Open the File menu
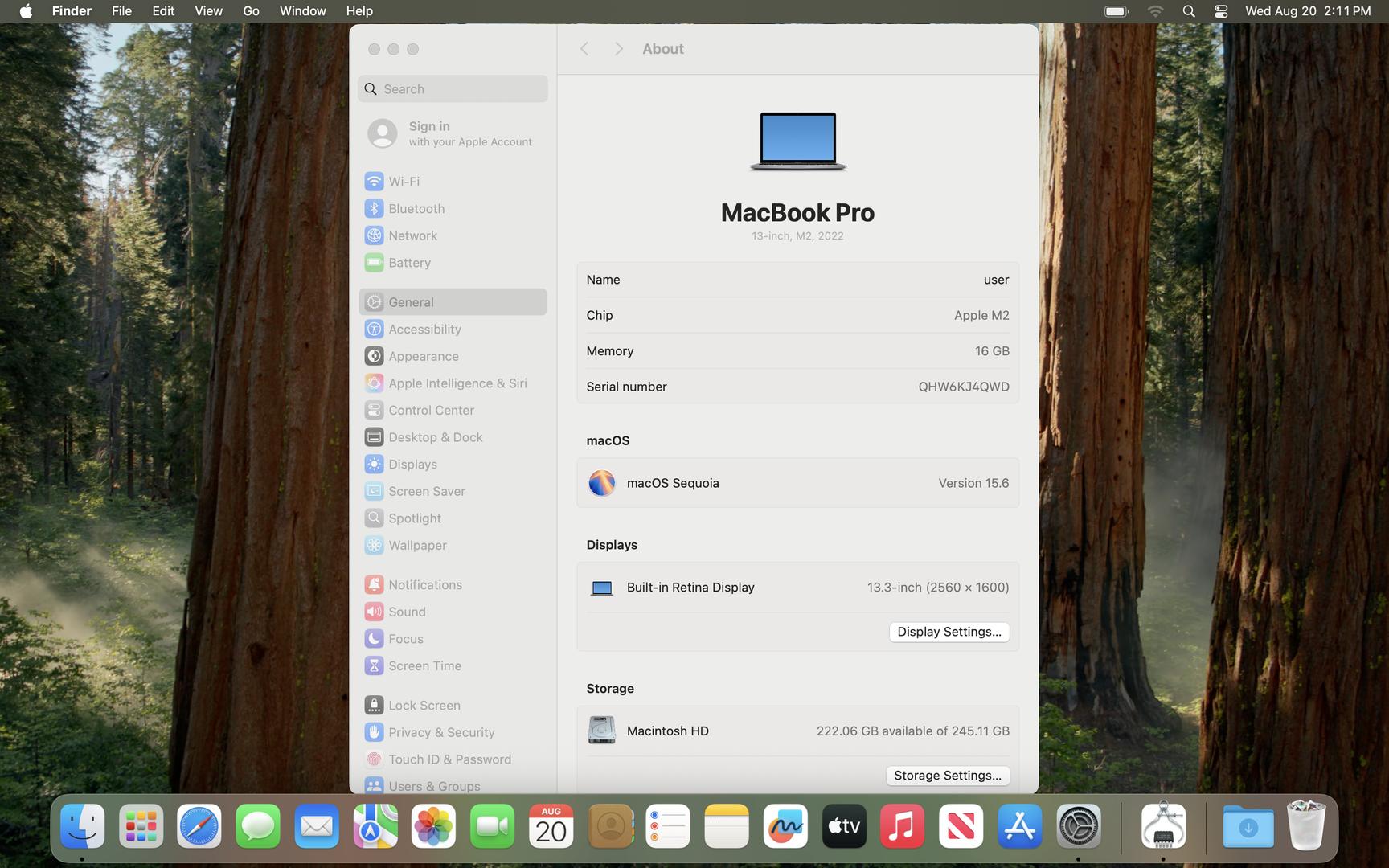1389x868 pixels. click(x=121, y=11)
